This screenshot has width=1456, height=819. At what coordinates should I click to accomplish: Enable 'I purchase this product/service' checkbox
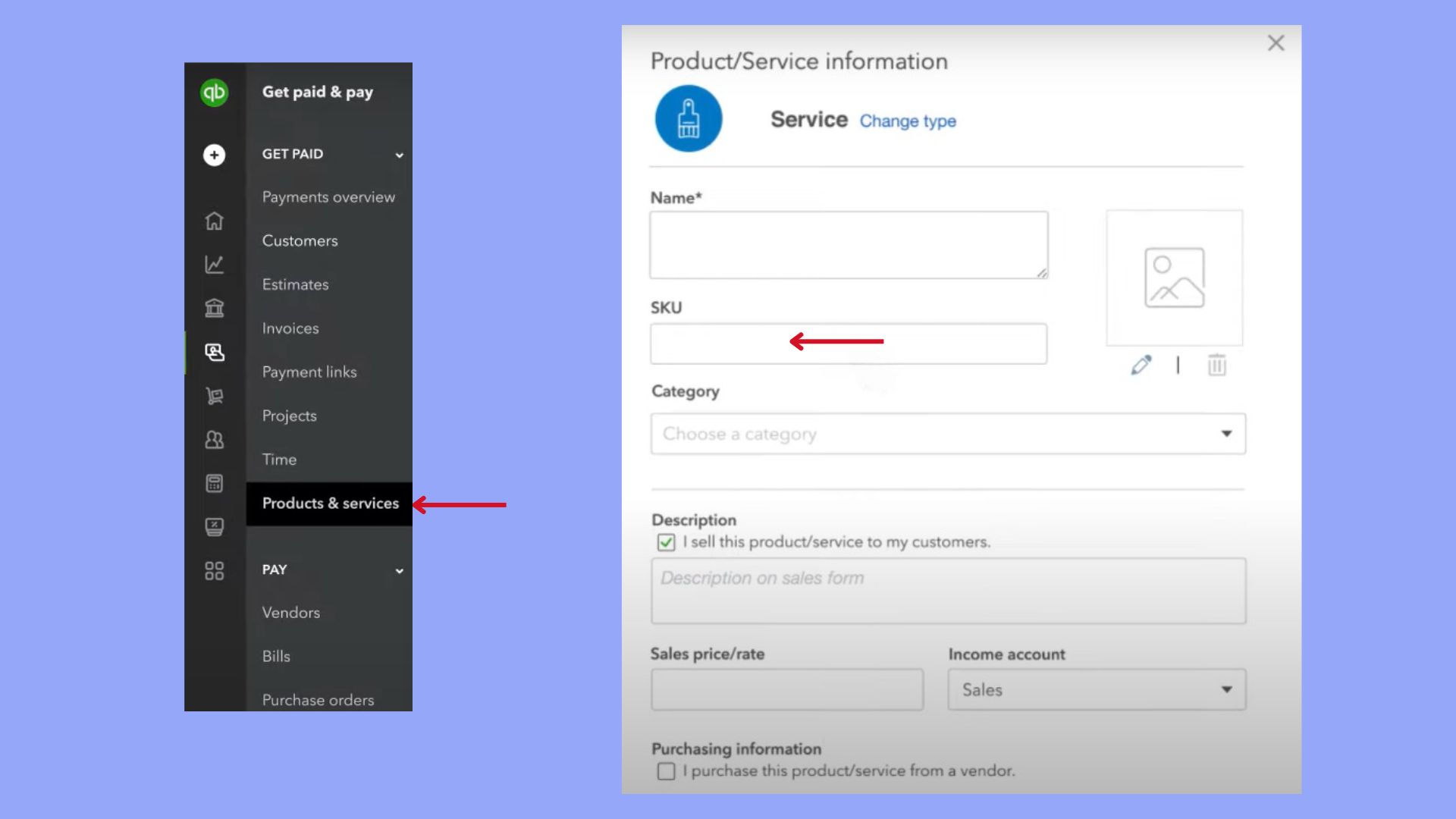coord(666,771)
